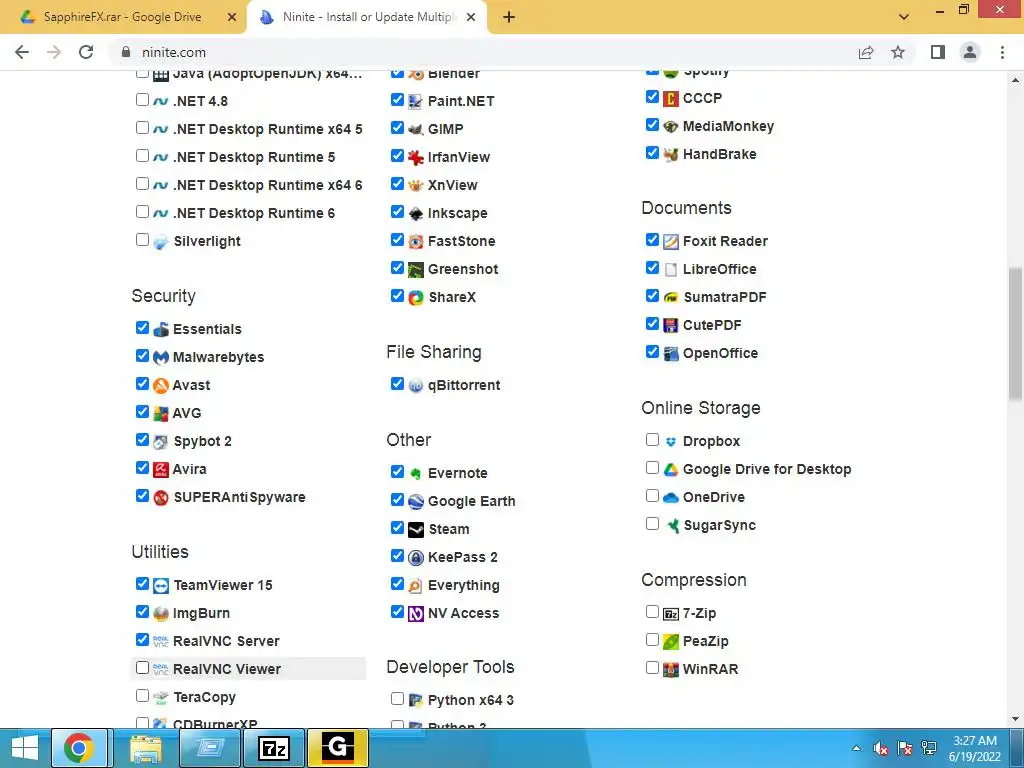
Task: Click the TeamViewer 15 icon
Action: 161,585
